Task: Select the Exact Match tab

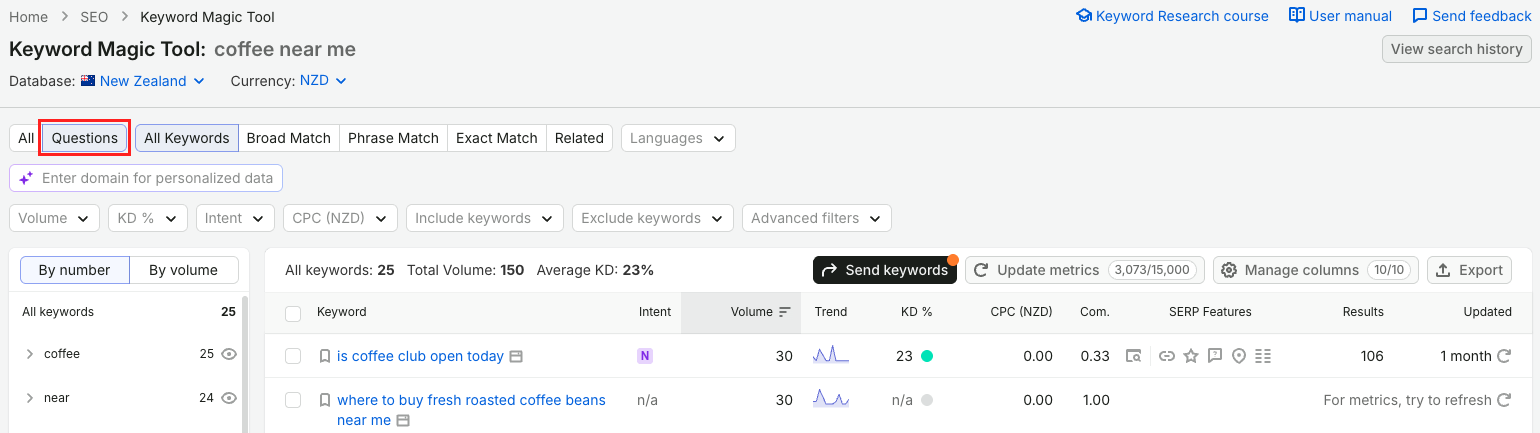Action: coord(497,138)
